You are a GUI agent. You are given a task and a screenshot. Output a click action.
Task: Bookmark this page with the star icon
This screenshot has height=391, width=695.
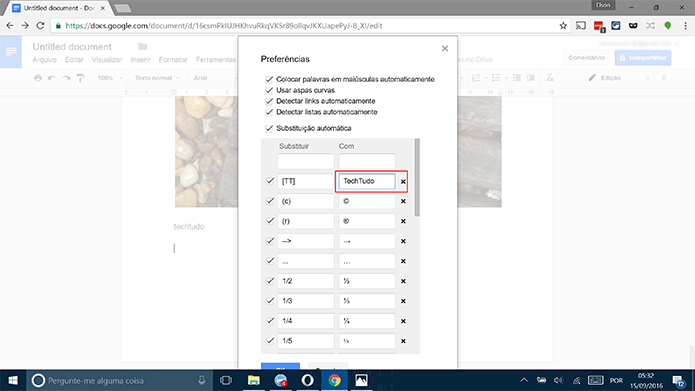563,26
